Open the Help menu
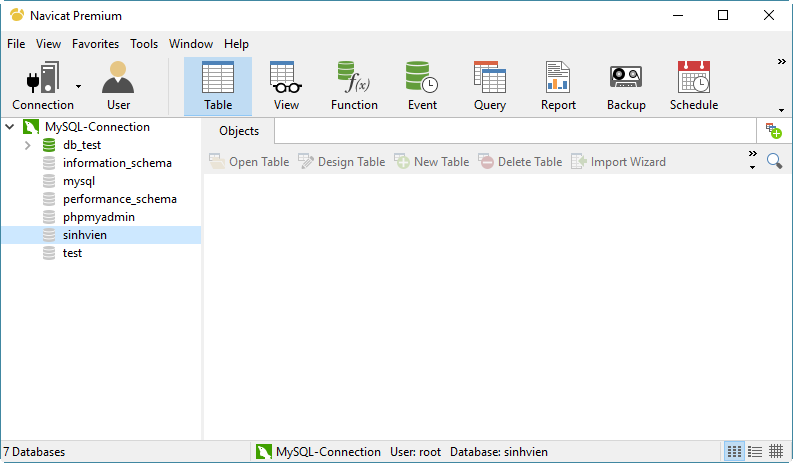The width and height of the screenshot is (793, 463). (x=236, y=44)
